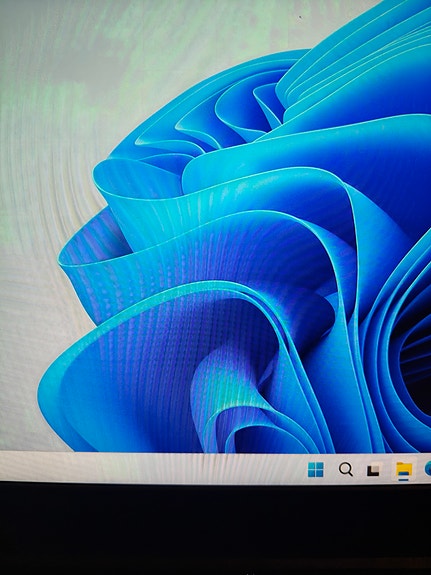Open Search with the magnifying glass icon

tap(346, 469)
